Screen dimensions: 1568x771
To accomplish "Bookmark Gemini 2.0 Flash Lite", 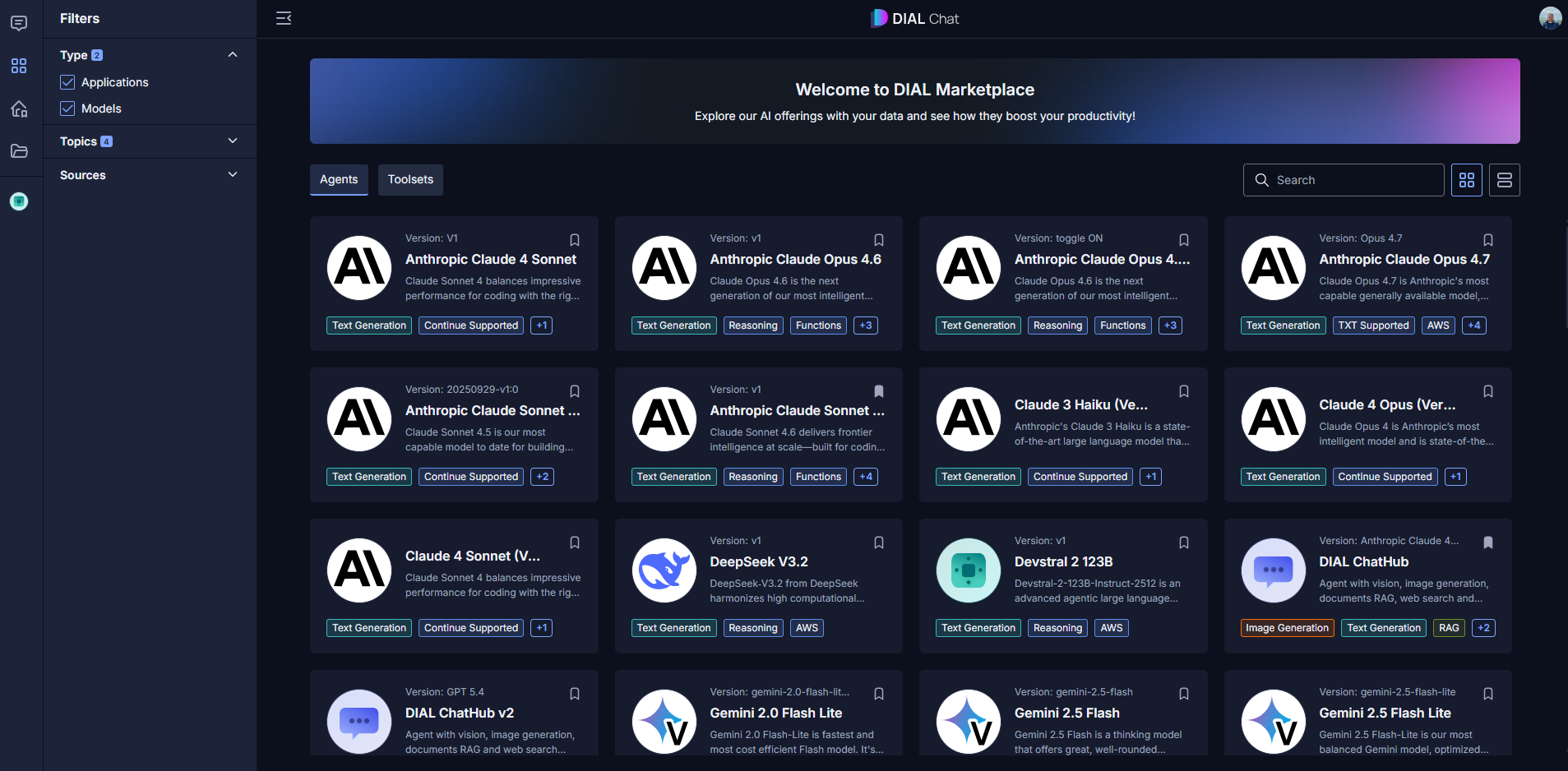I will 879,694.
